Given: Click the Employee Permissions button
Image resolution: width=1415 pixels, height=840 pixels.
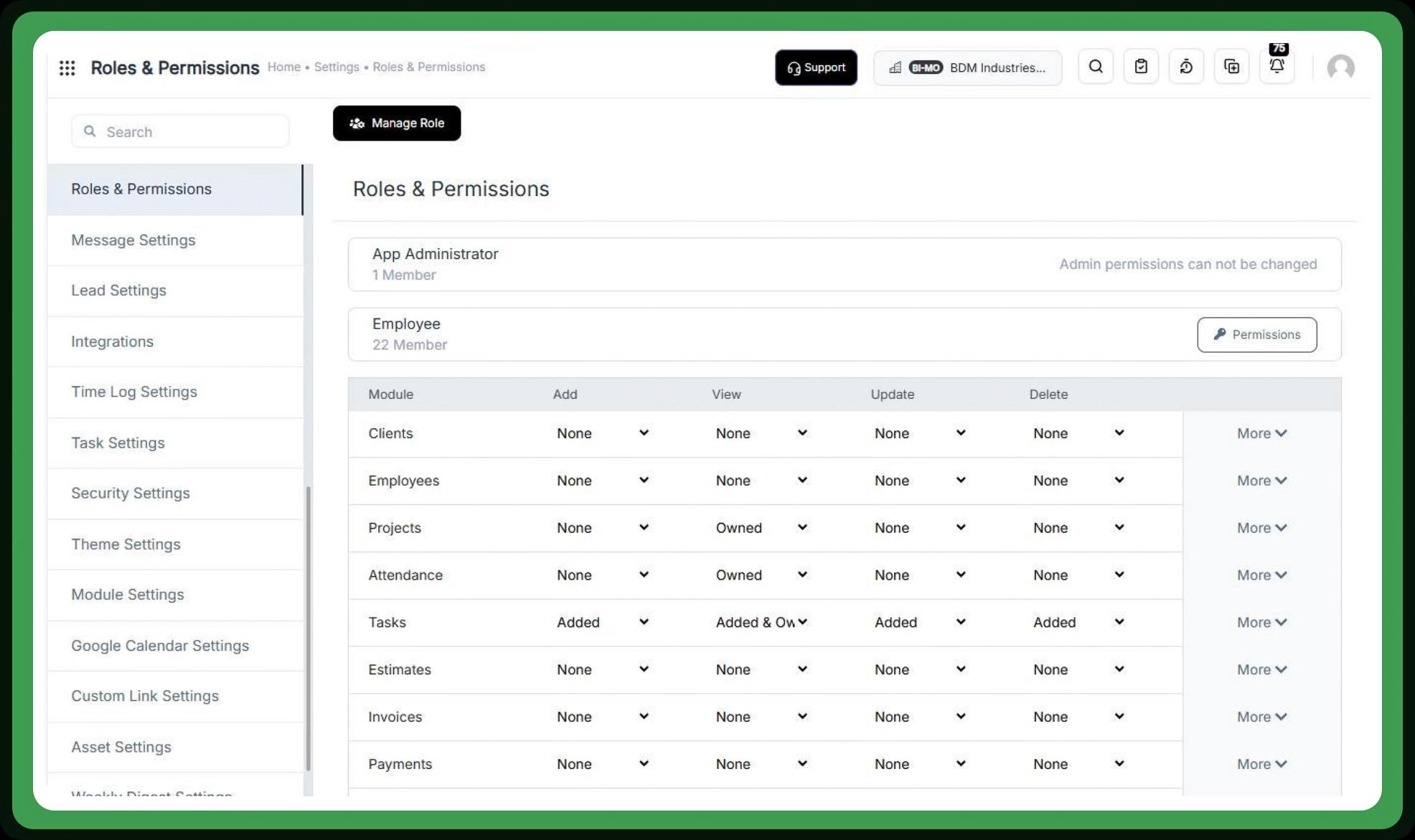Looking at the screenshot, I should point(1256,335).
